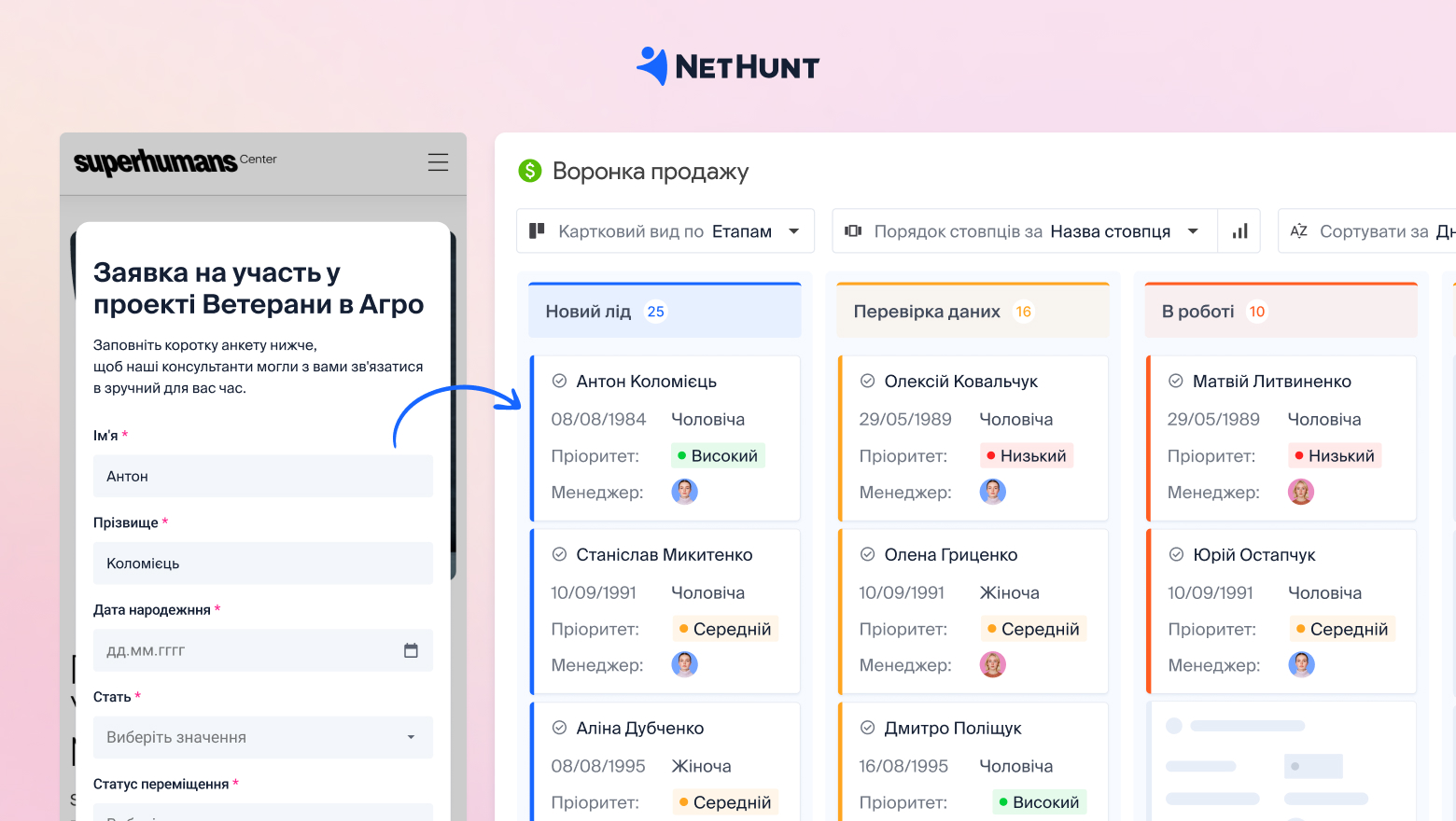Click the Новий лід count badge 25
The width and height of the screenshot is (1456, 821).
(x=656, y=312)
